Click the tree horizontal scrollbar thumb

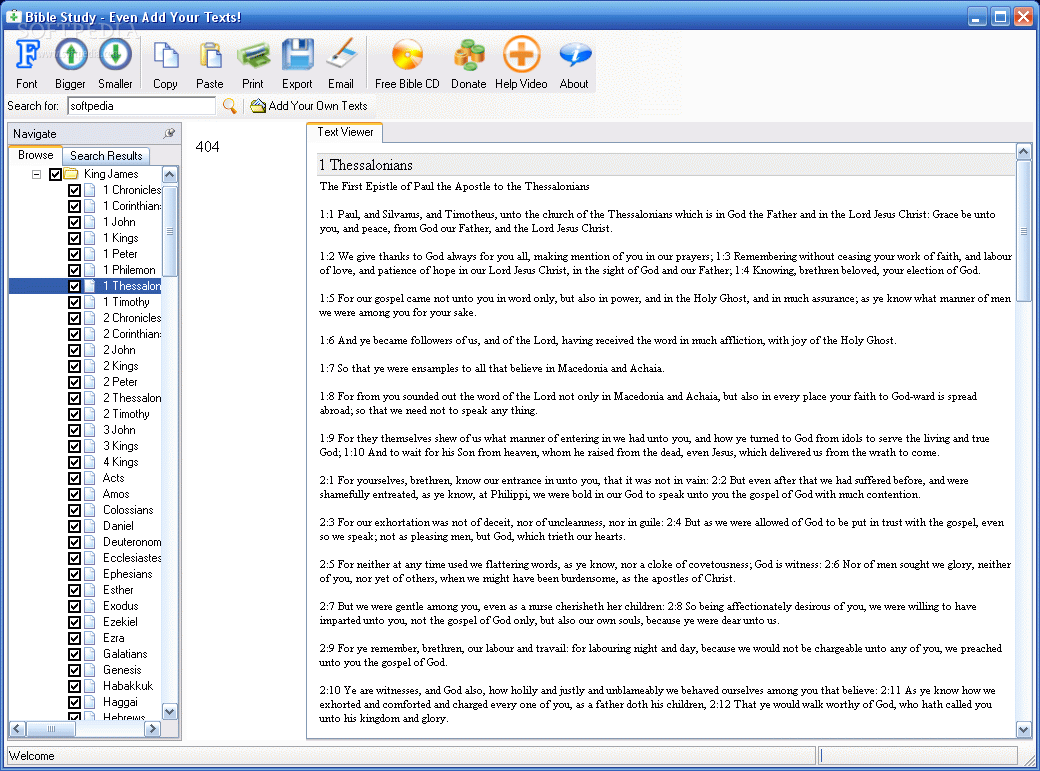[51, 729]
